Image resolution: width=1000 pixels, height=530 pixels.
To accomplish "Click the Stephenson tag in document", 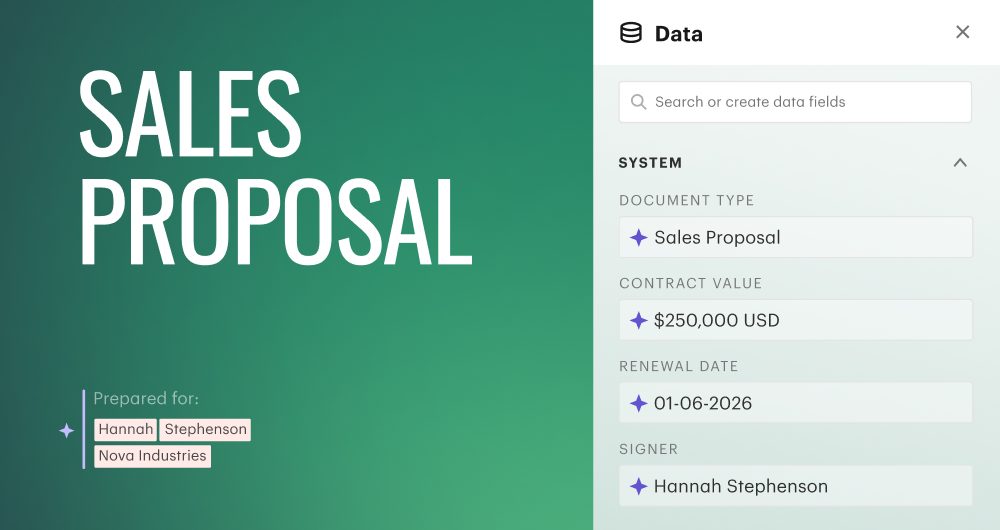I will [205, 430].
